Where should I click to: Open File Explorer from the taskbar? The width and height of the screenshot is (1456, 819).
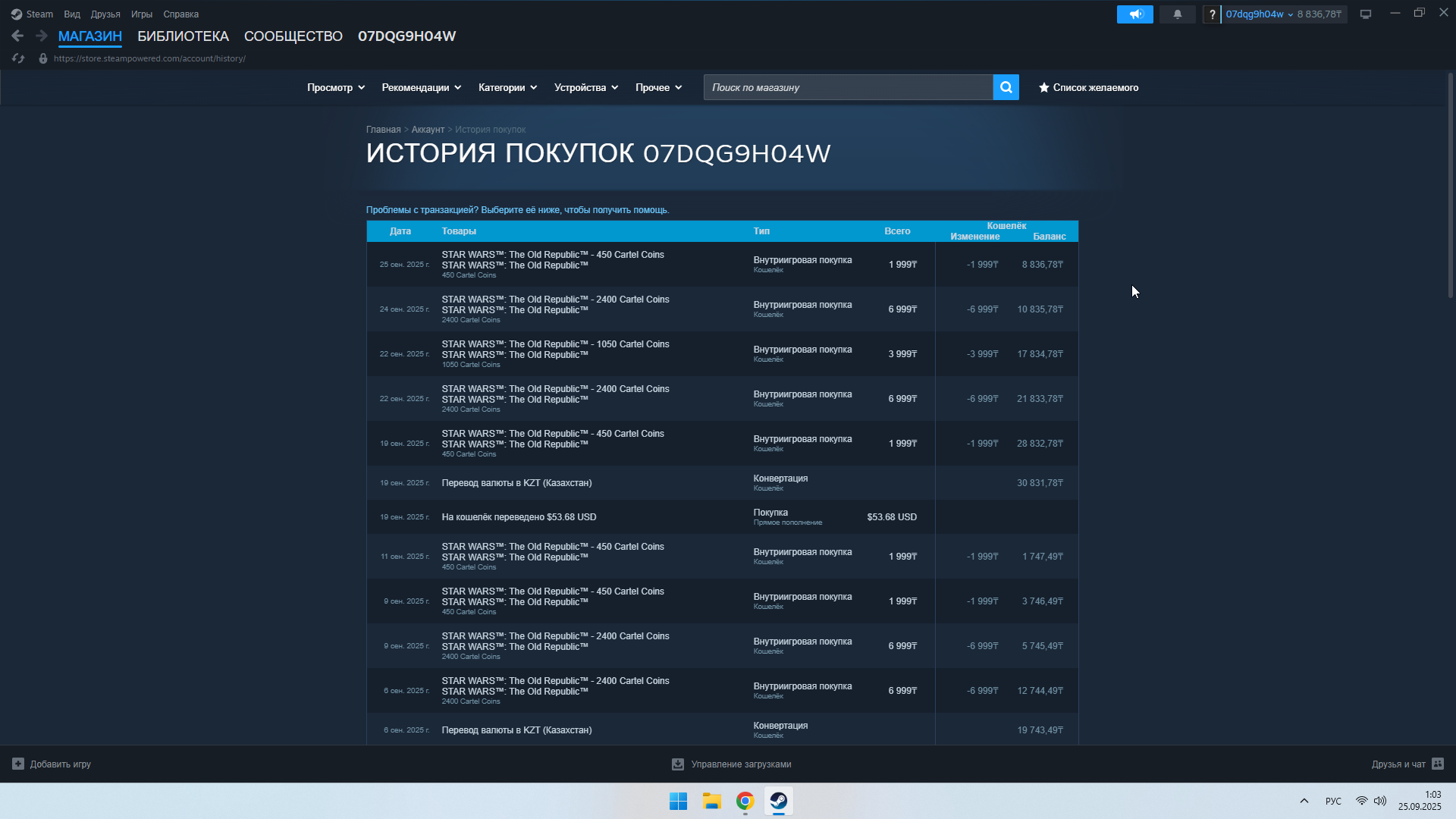click(711, 801)
